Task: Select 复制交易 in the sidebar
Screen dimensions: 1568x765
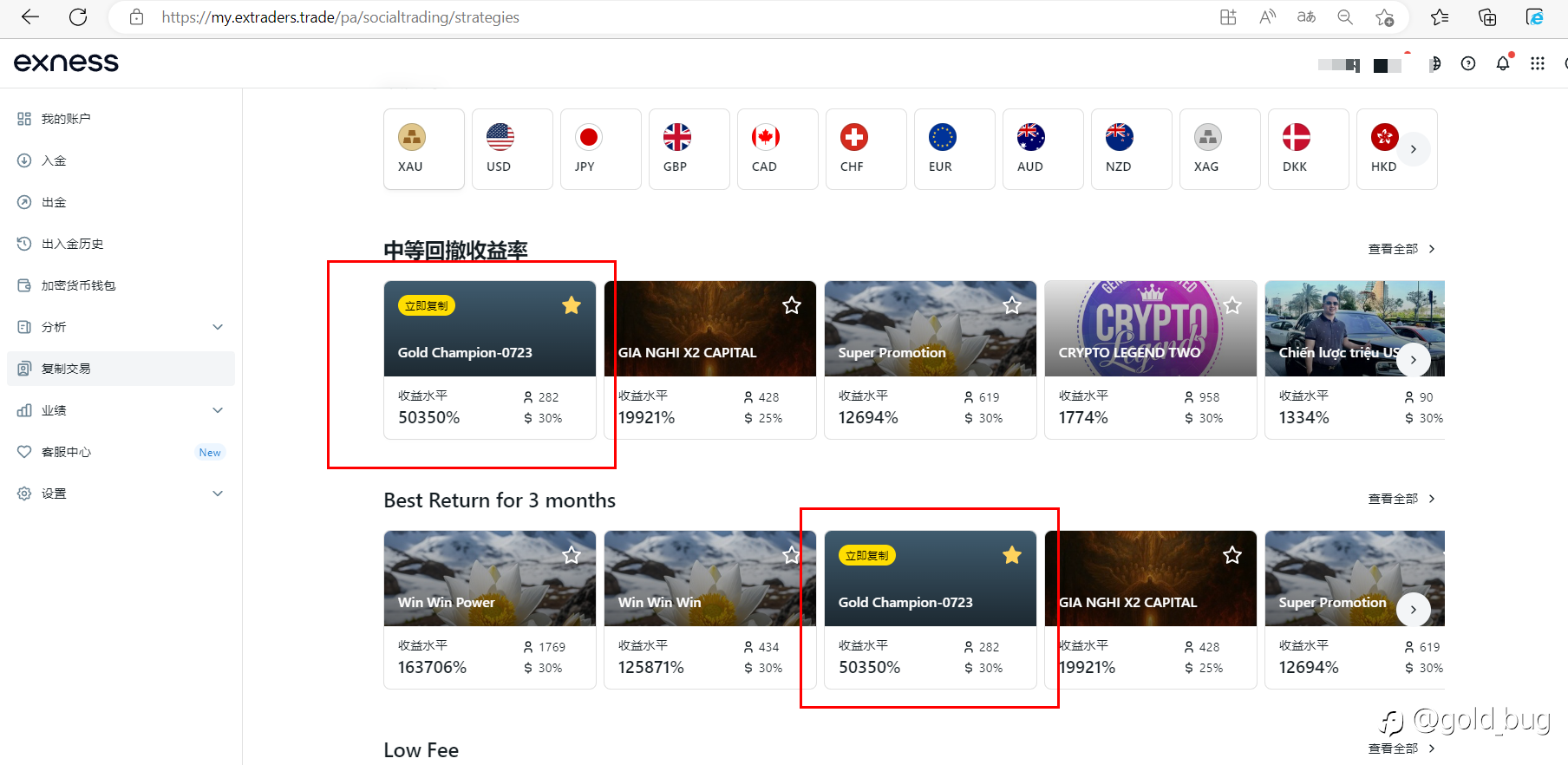Action: tap(121, 369)
